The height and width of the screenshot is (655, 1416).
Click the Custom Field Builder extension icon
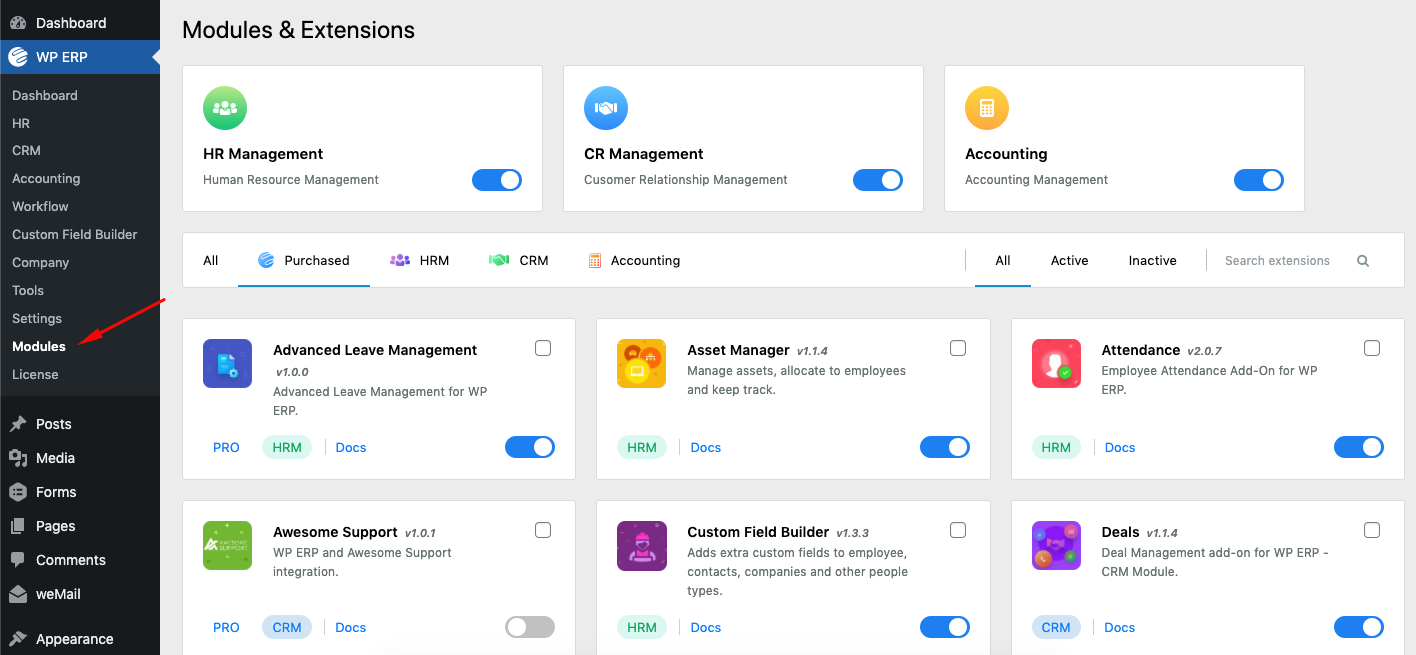pos(642,545)
